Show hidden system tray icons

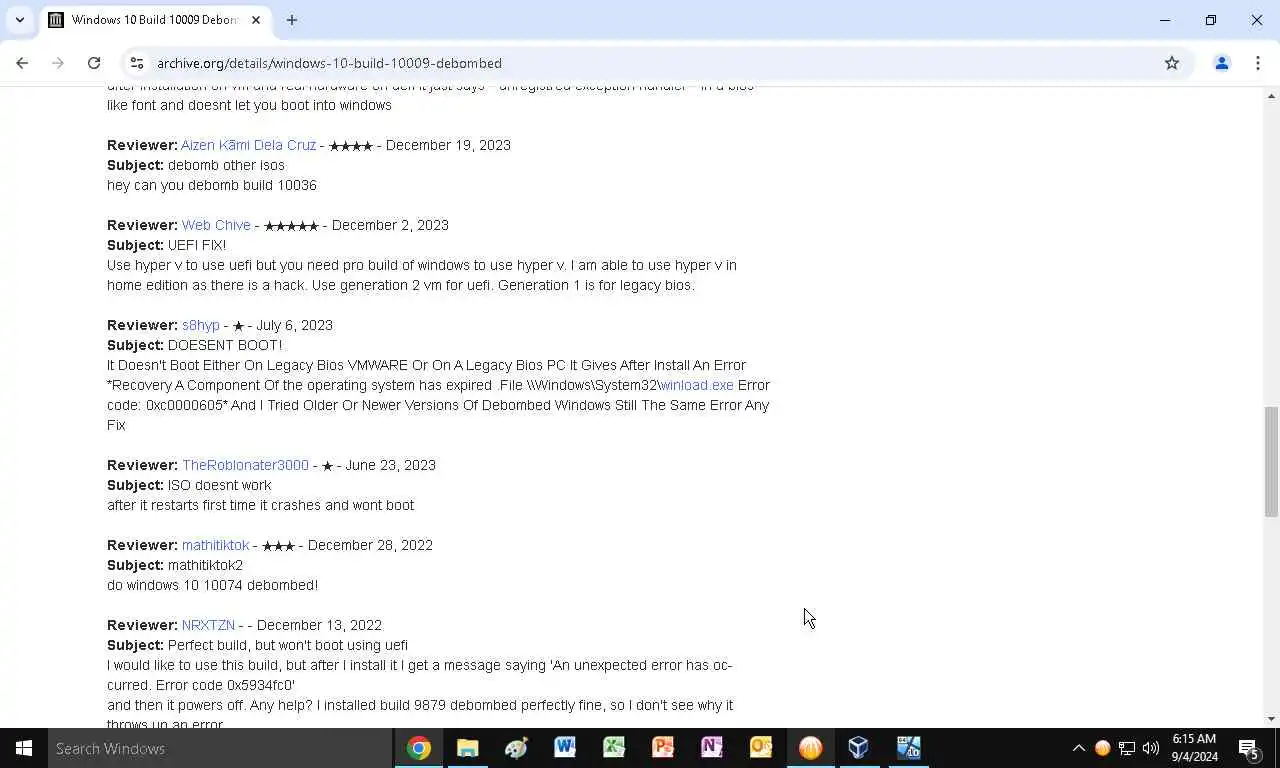tap(1078, 748)
